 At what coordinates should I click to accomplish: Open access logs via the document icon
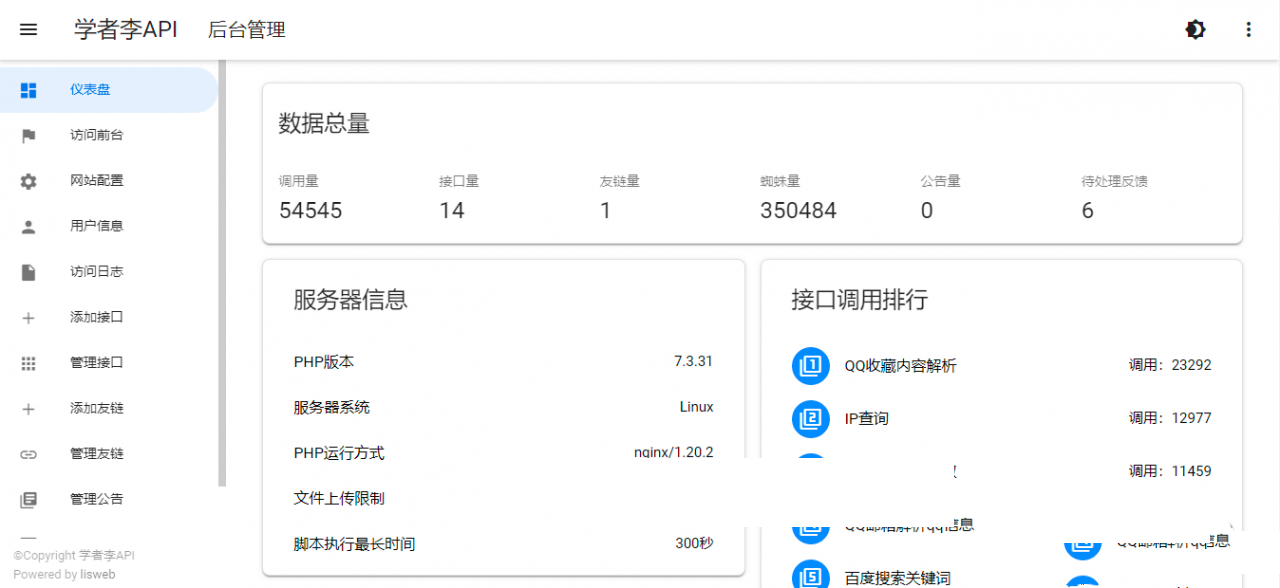28,271
